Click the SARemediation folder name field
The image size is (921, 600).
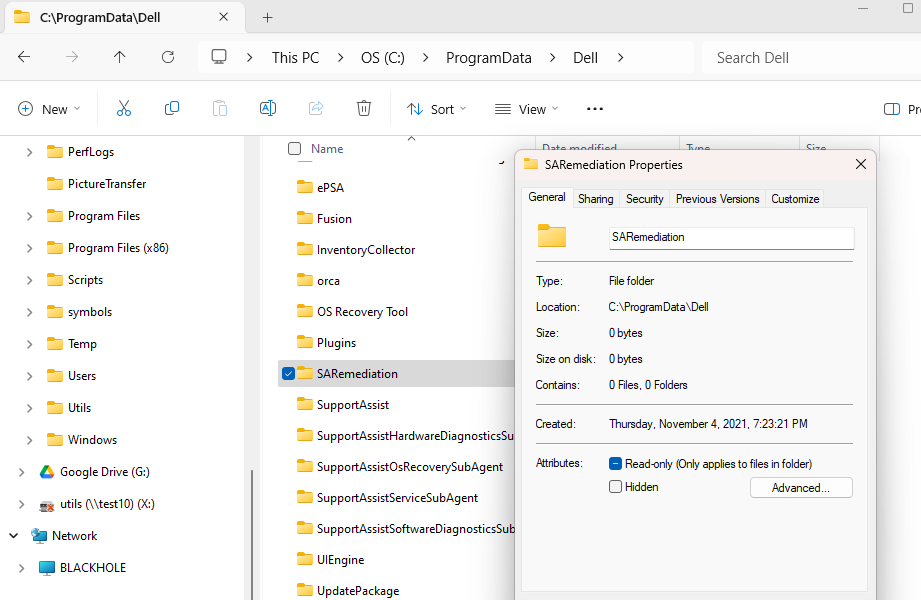click(x=731, y=237)
